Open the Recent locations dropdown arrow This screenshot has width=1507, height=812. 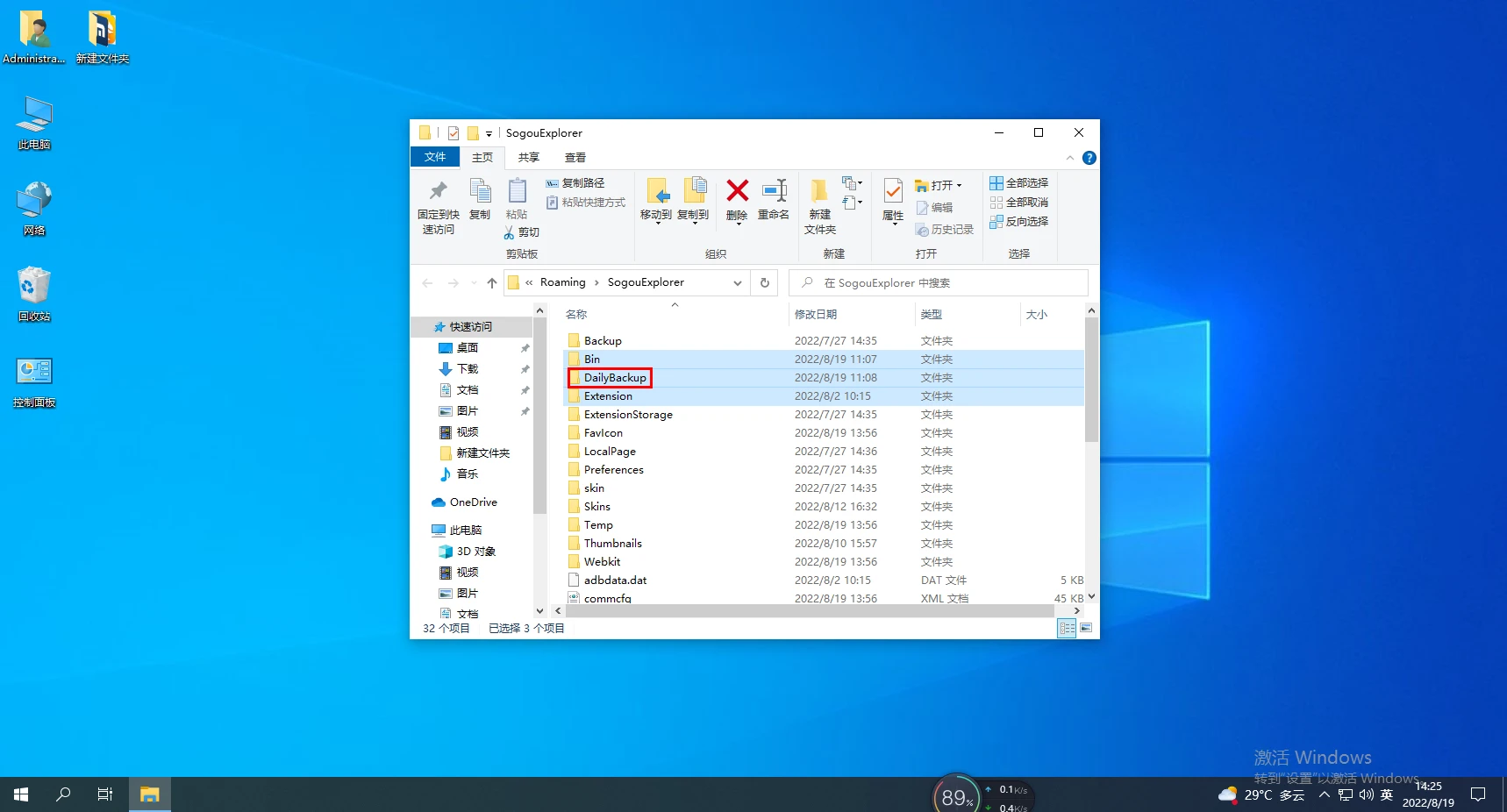(474, 282)
